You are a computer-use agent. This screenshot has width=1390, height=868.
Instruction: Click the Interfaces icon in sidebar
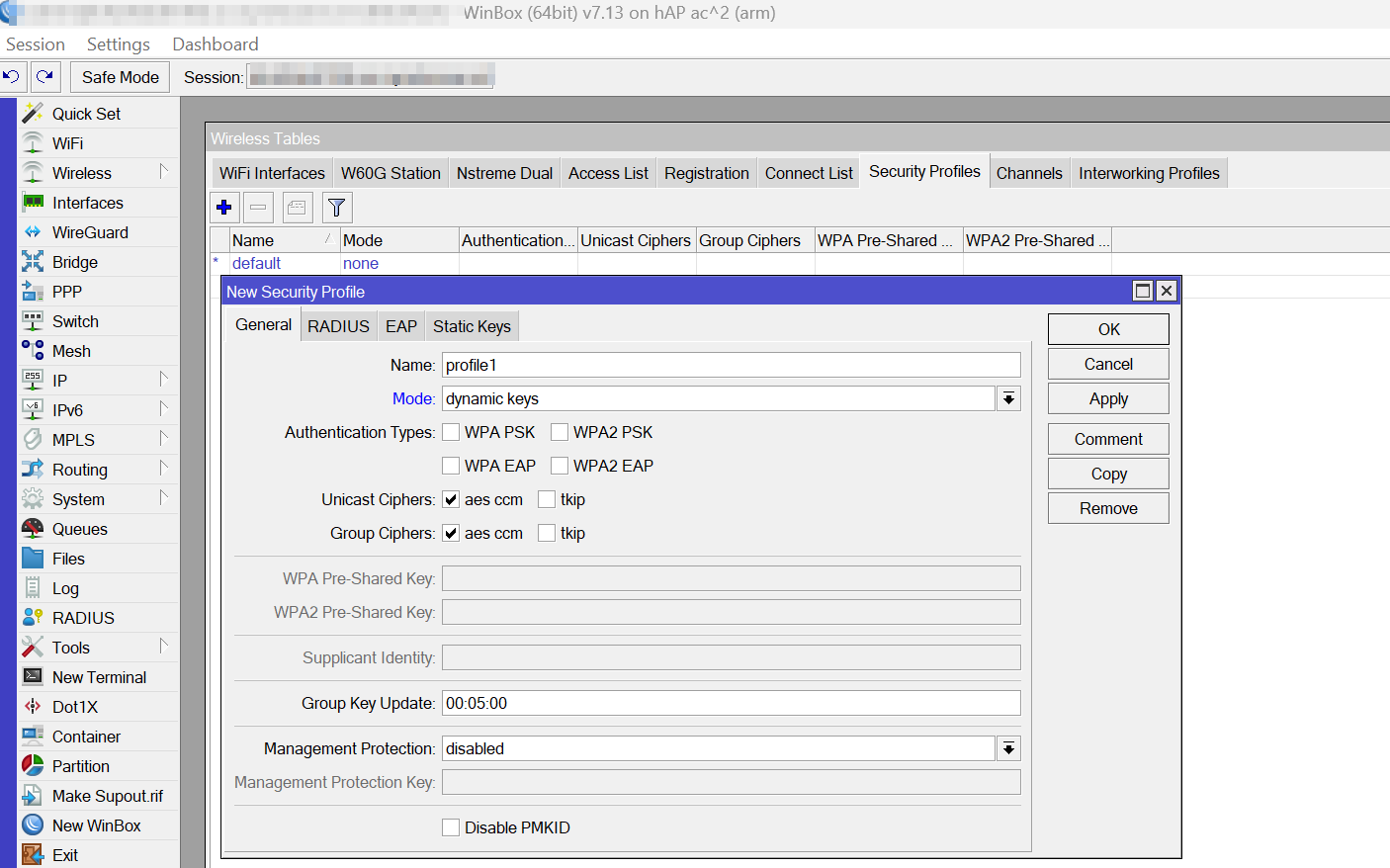[x=33, y=203]
